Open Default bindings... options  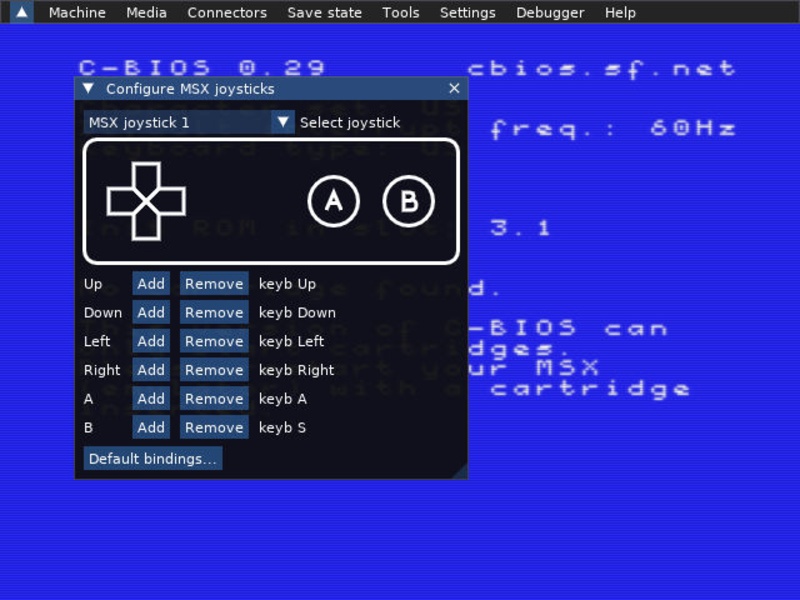[x=153, y=459]
